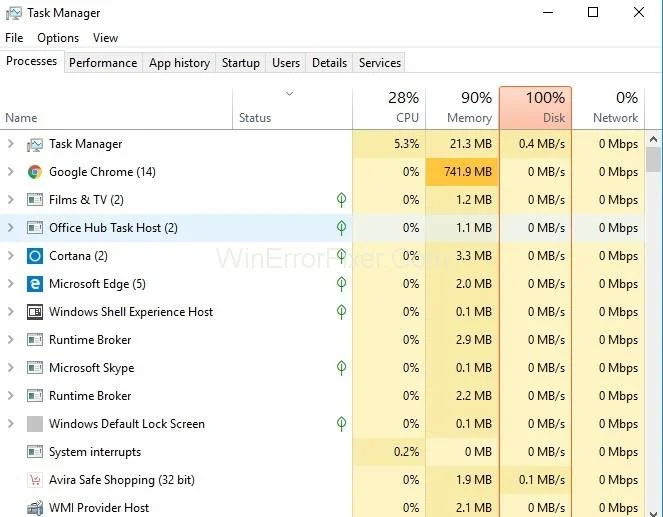This screenshot has width=663, height=517.
Task: Click the Google Chrome process icon
Action: 35,172
